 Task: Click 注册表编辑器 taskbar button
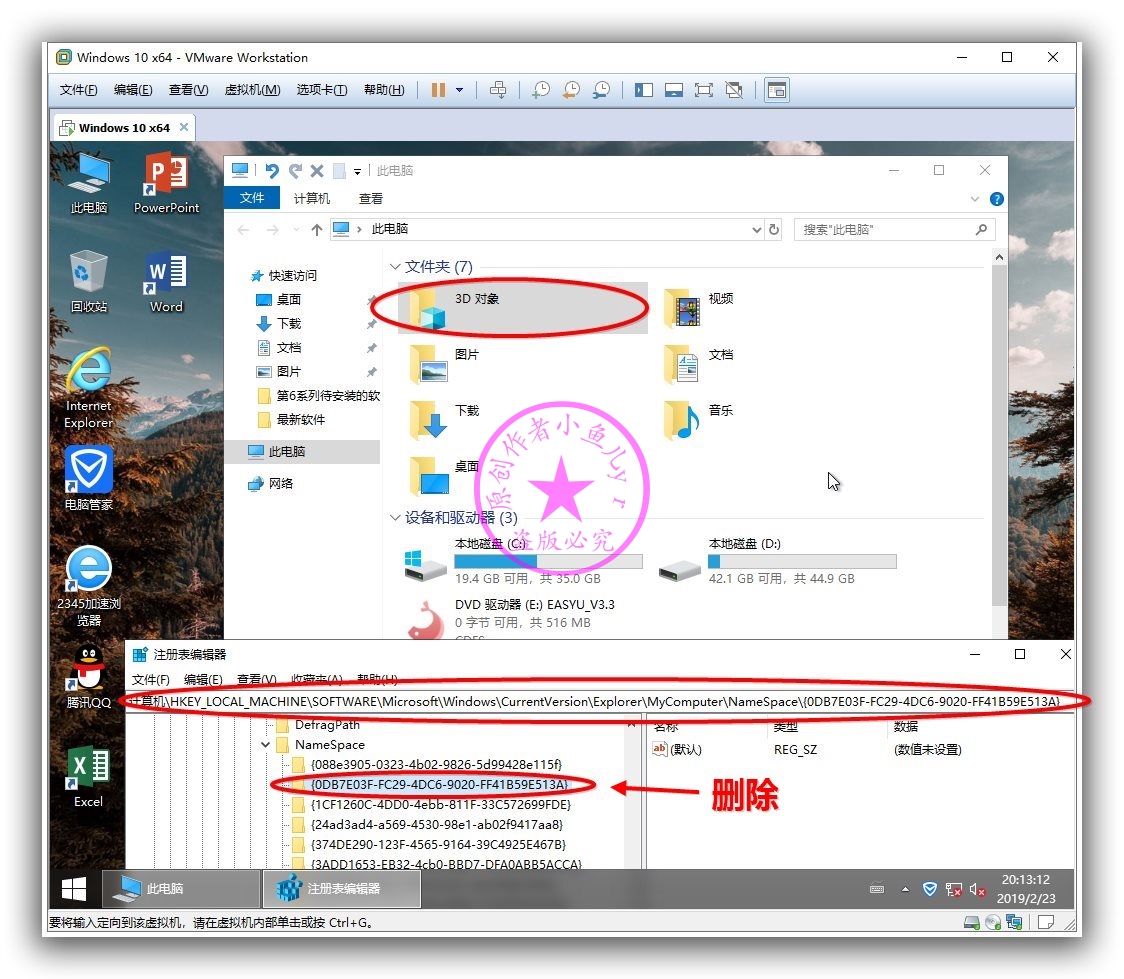[342, 889]
